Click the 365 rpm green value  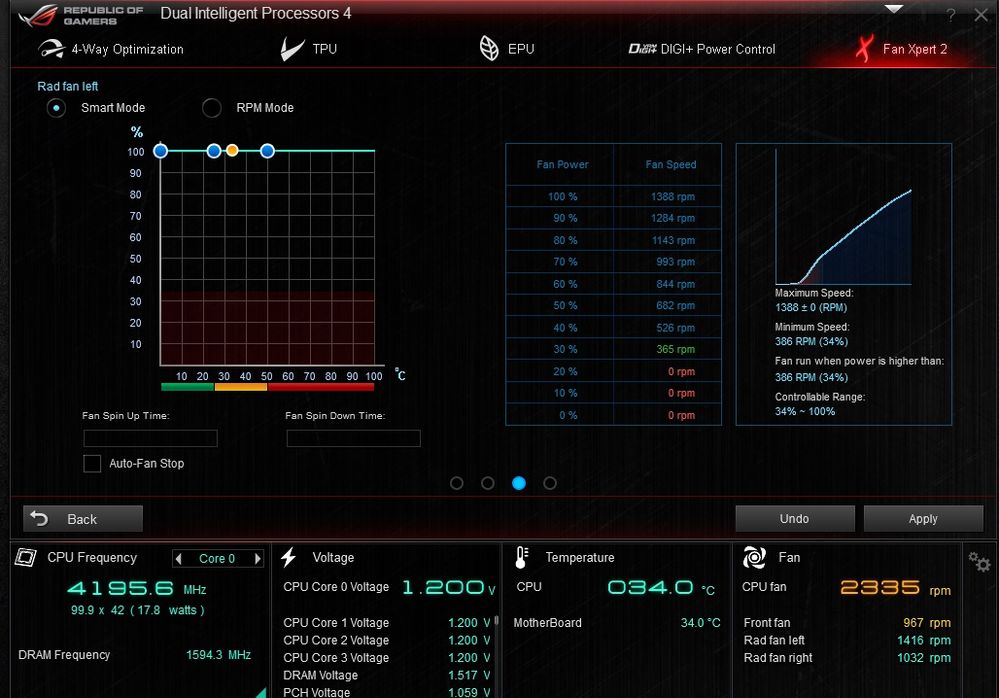coord(675,349)
